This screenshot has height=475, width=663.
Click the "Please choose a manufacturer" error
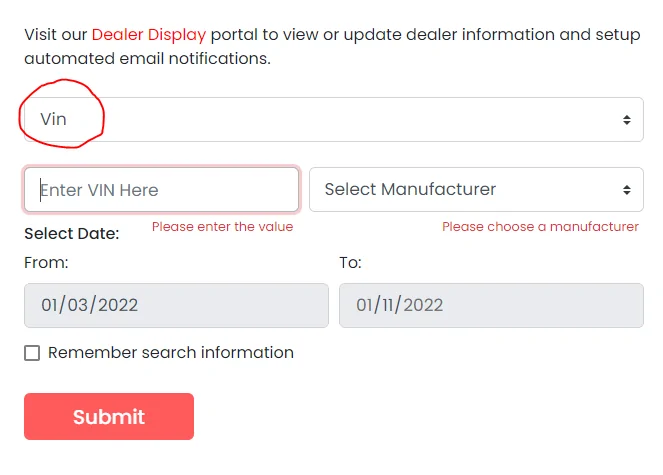540,227
